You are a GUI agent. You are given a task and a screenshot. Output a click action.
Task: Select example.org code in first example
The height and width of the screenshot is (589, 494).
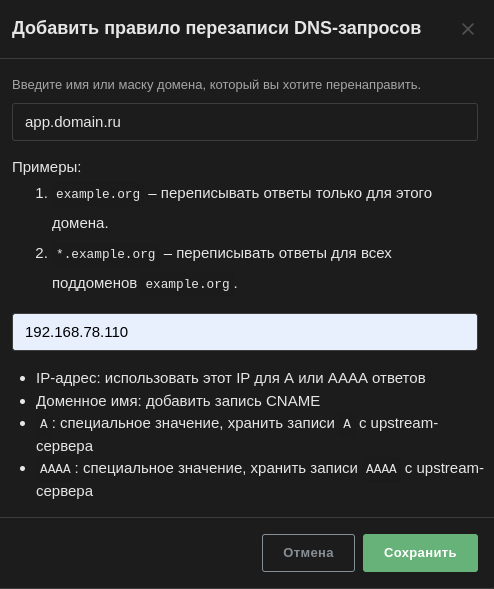click(x=98, y=194)
